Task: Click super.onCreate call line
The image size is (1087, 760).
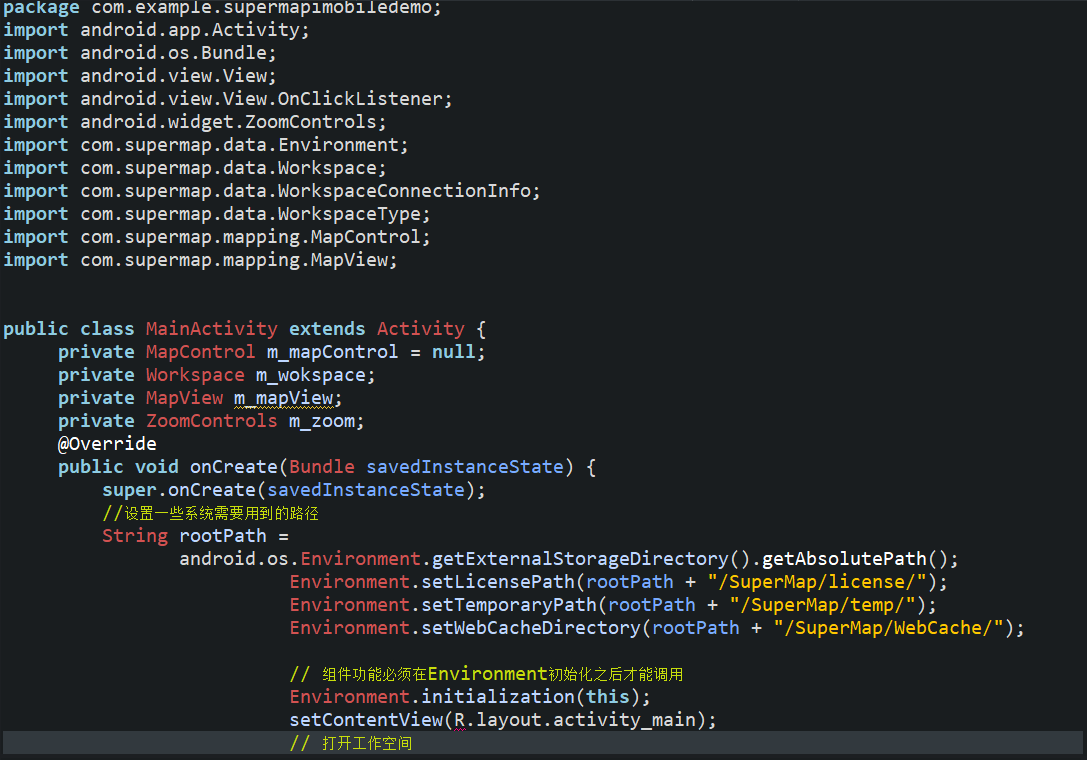Action: 294,490
